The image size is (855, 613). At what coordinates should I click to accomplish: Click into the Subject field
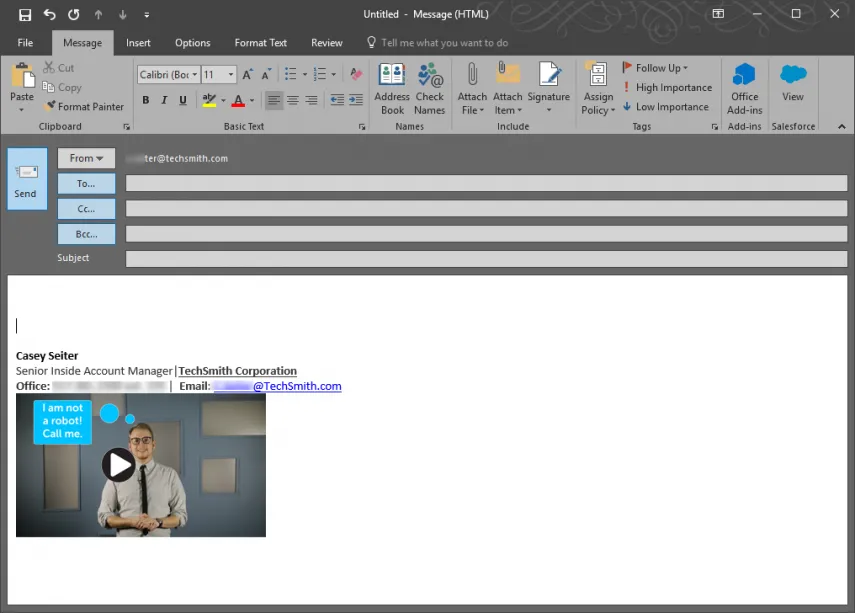[x=486, y=259]
